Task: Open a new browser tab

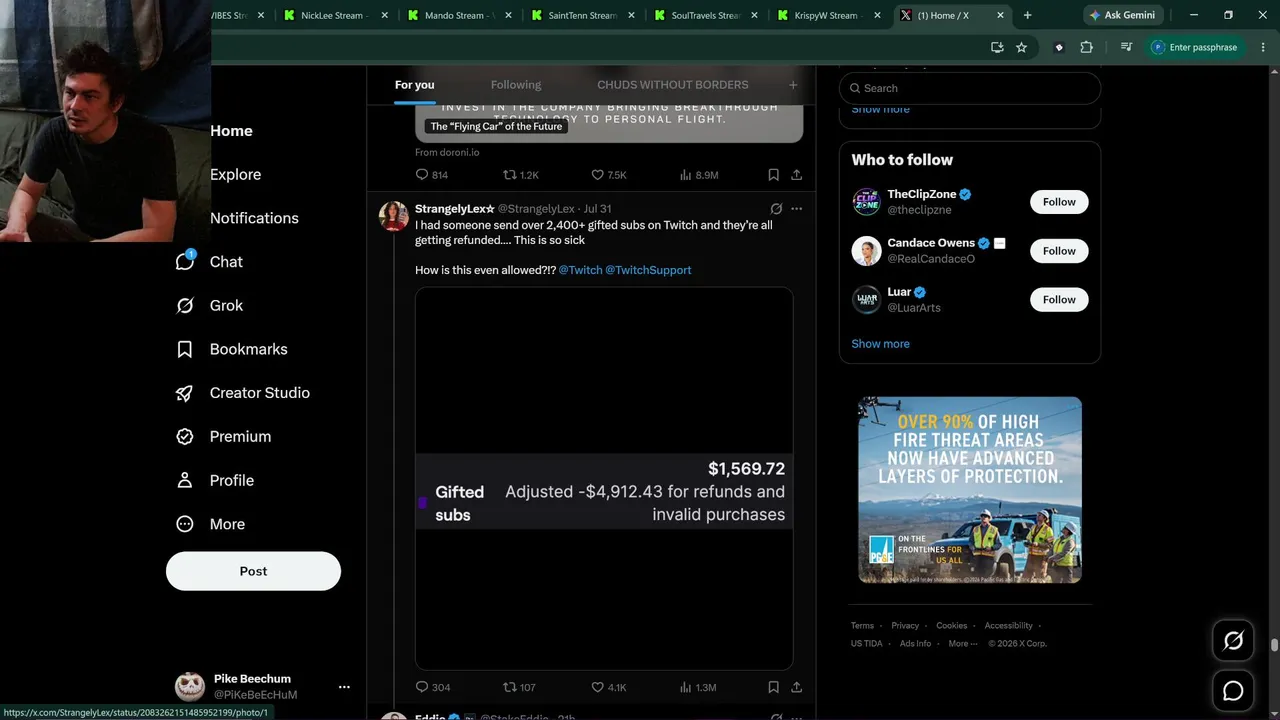Action: click(x=1027, y=15)
